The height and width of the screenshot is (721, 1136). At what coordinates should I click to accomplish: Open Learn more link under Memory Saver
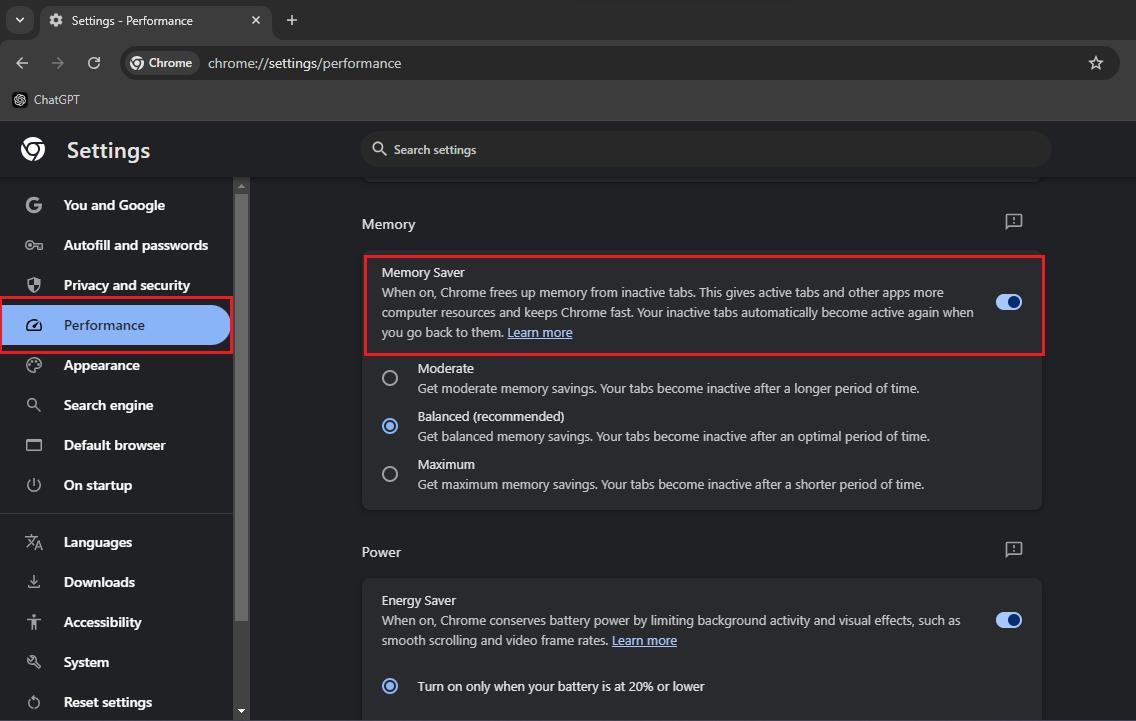coord(540,333)
